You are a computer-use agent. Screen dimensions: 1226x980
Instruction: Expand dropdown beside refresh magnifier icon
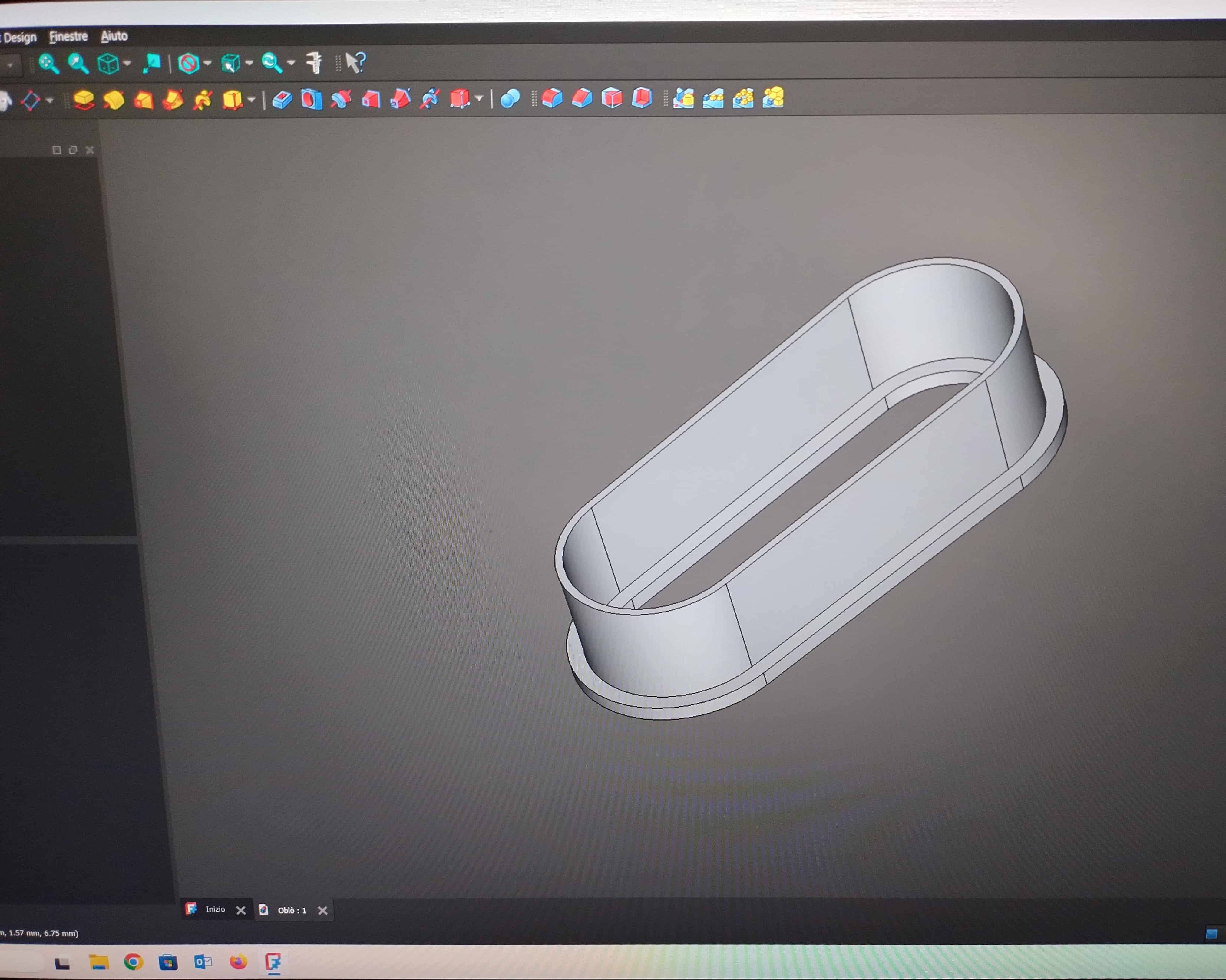tap(291, 63)
